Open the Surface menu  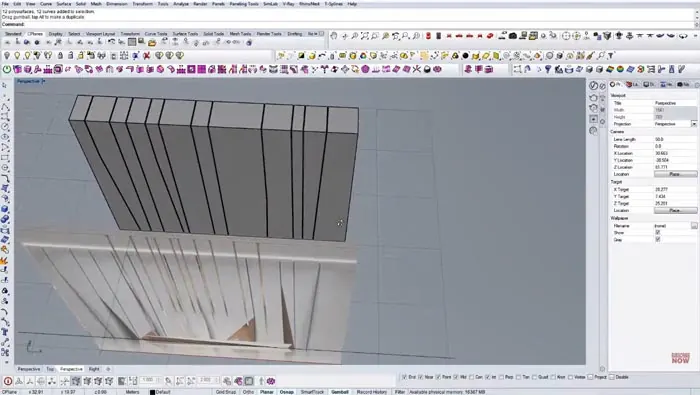[63, 4]
